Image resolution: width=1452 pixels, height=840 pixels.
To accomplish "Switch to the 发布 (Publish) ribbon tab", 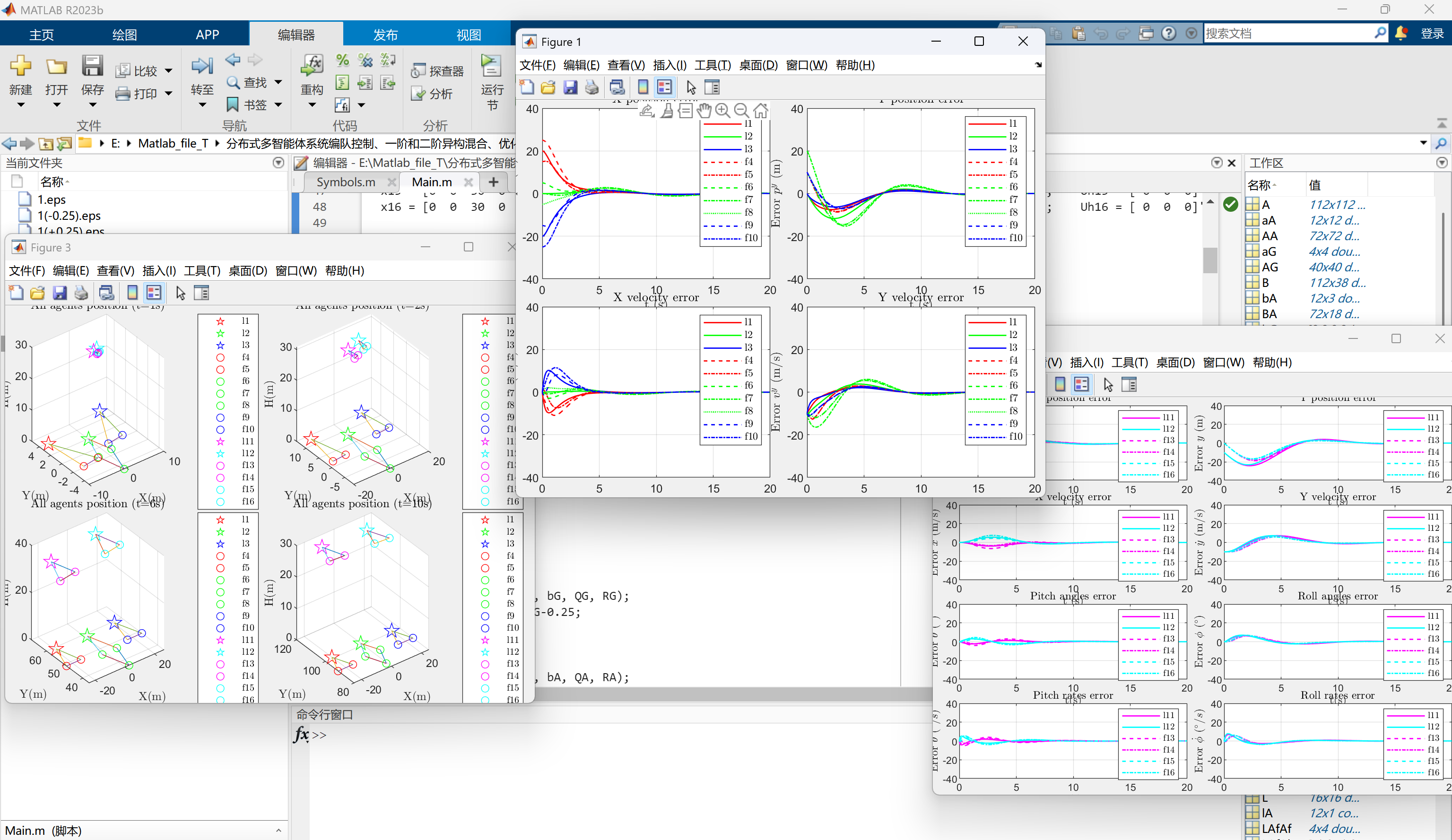I will click(385, 35).
